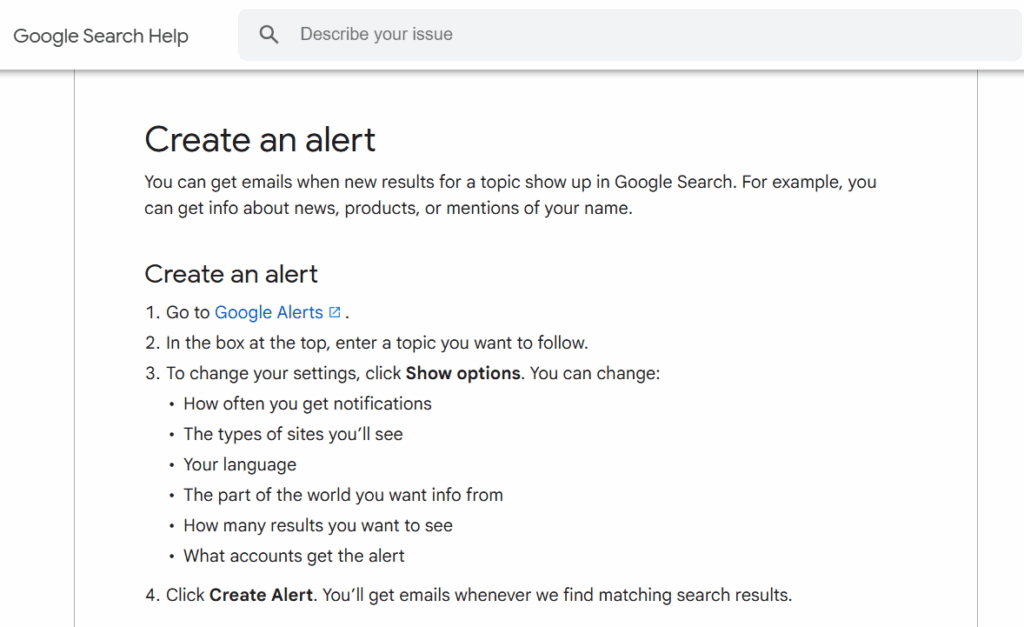Go to Google Search Help home
This screenshot has height=627, width=1024.
pyautogui.click(x=101, y=35)
